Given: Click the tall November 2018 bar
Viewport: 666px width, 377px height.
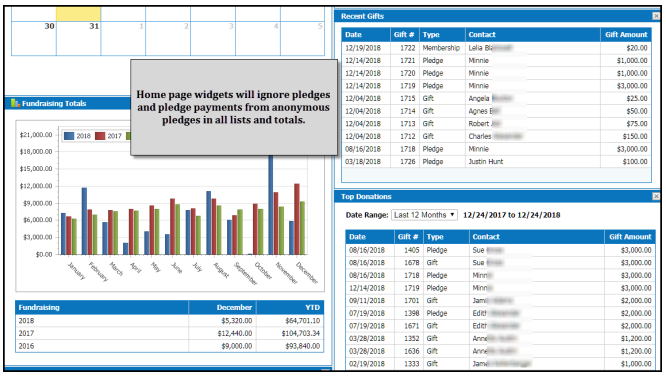Looking at the screenshot, I should [271, 205].
